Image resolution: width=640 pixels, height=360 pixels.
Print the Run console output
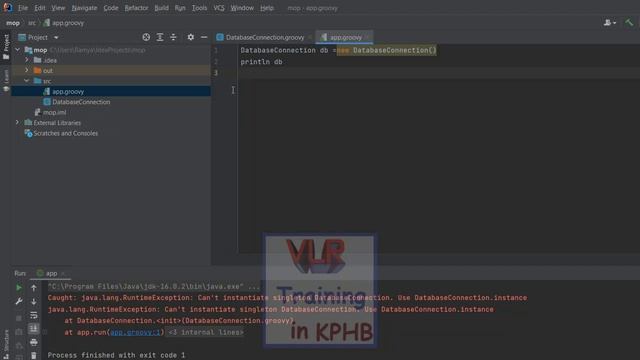pos(34,342)
